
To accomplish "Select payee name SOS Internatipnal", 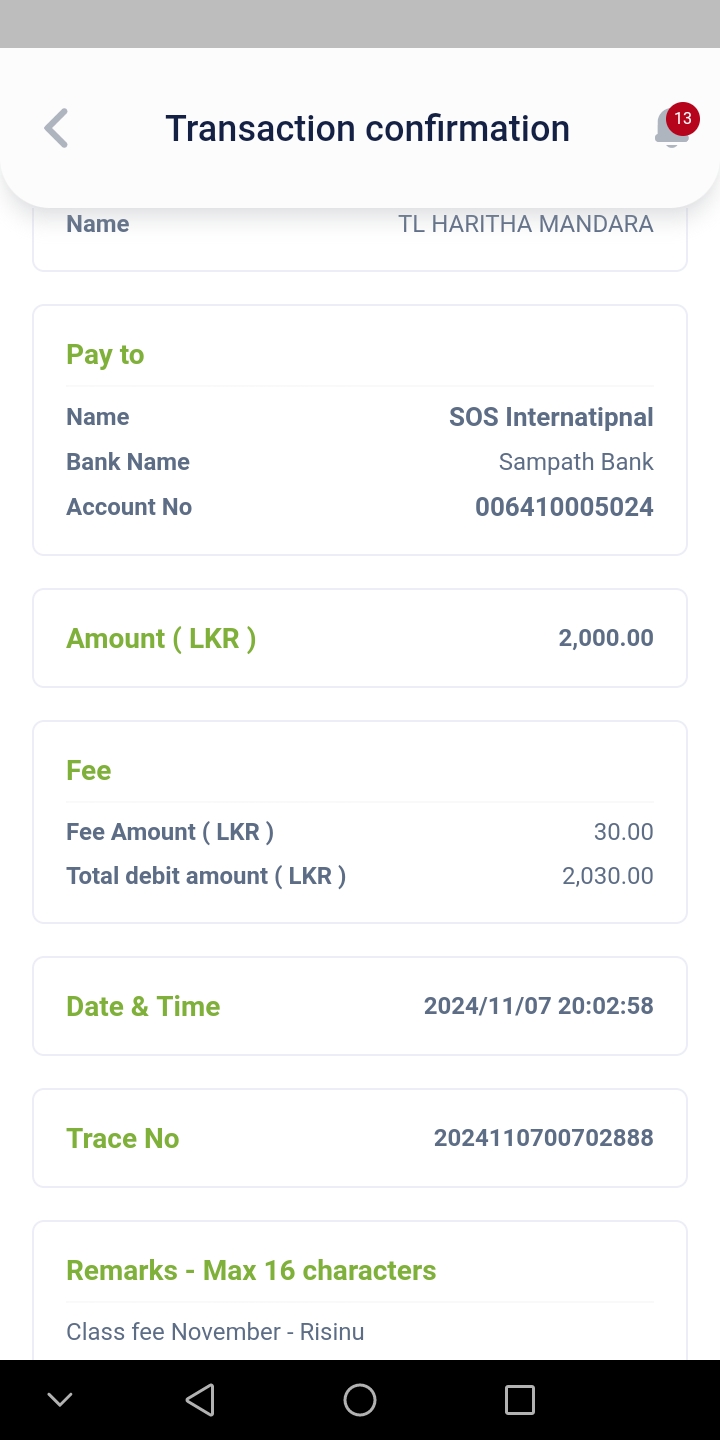I will pyautogui.click(x=551, y=417).
